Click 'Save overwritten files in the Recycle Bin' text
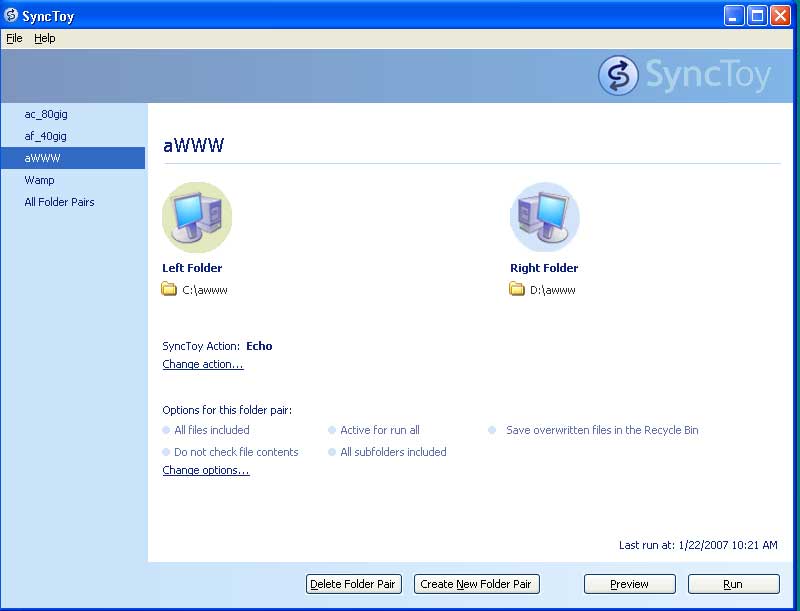 [602, 430]
